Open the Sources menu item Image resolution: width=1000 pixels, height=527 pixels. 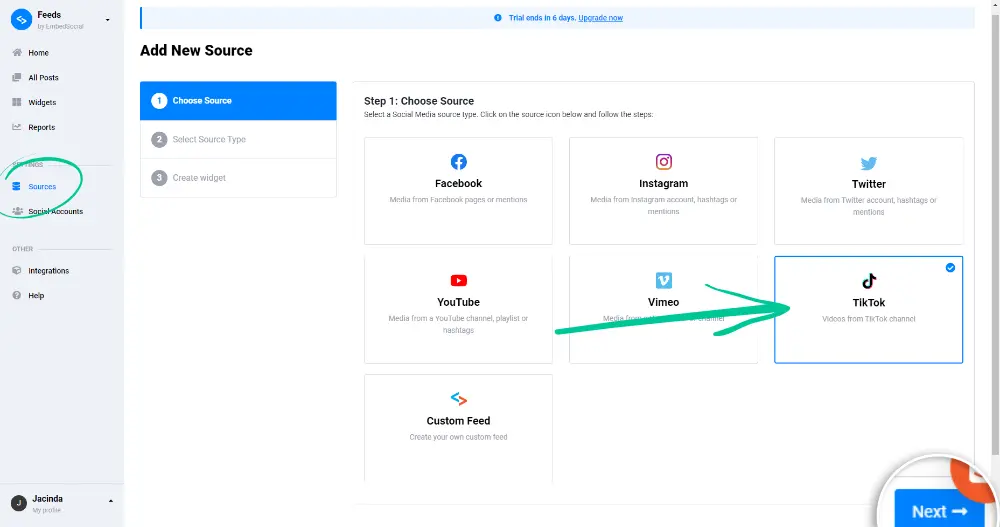pyautogui.click(x=42, y=187)
